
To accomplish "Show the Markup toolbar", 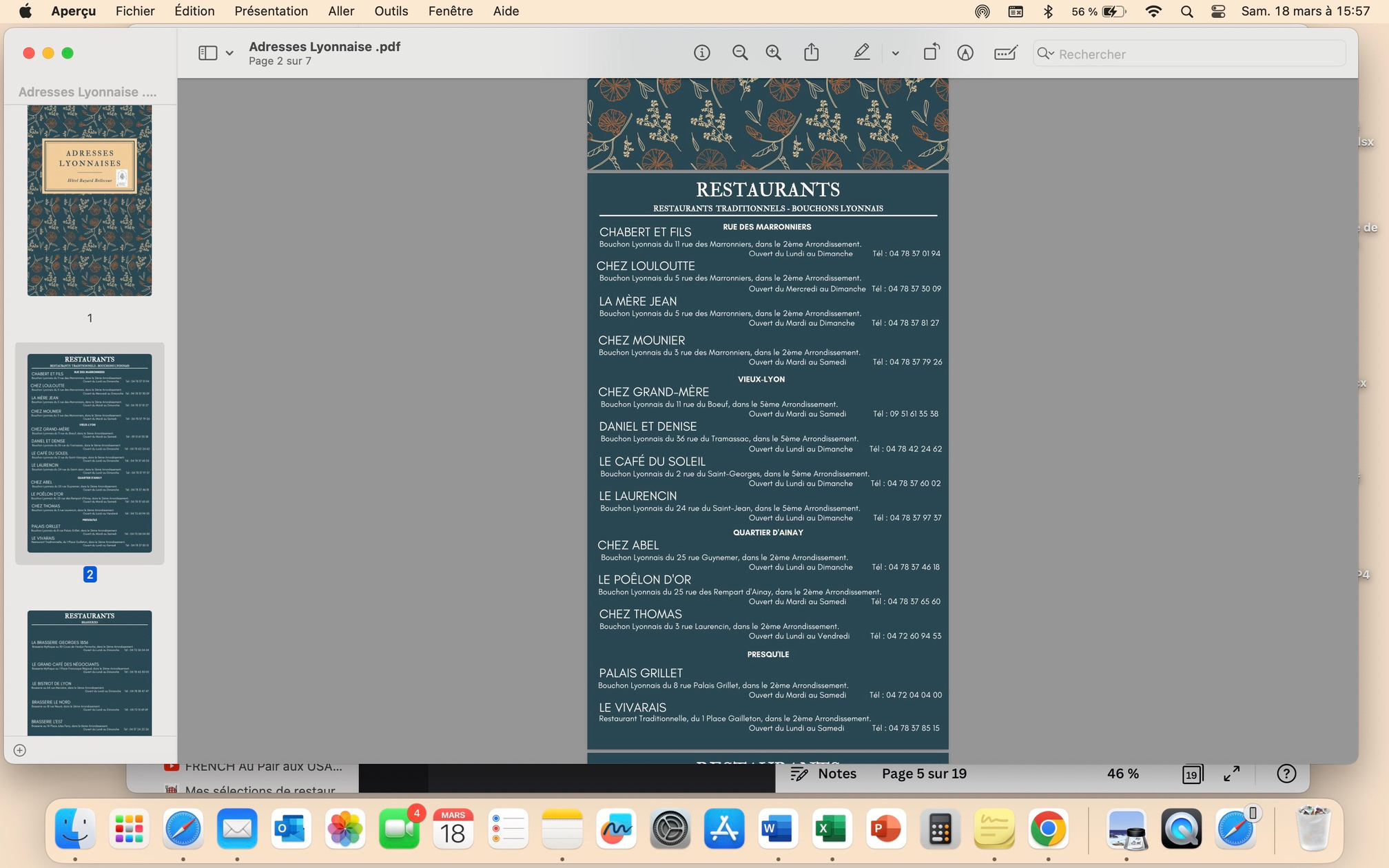I will tap(965, 53).
